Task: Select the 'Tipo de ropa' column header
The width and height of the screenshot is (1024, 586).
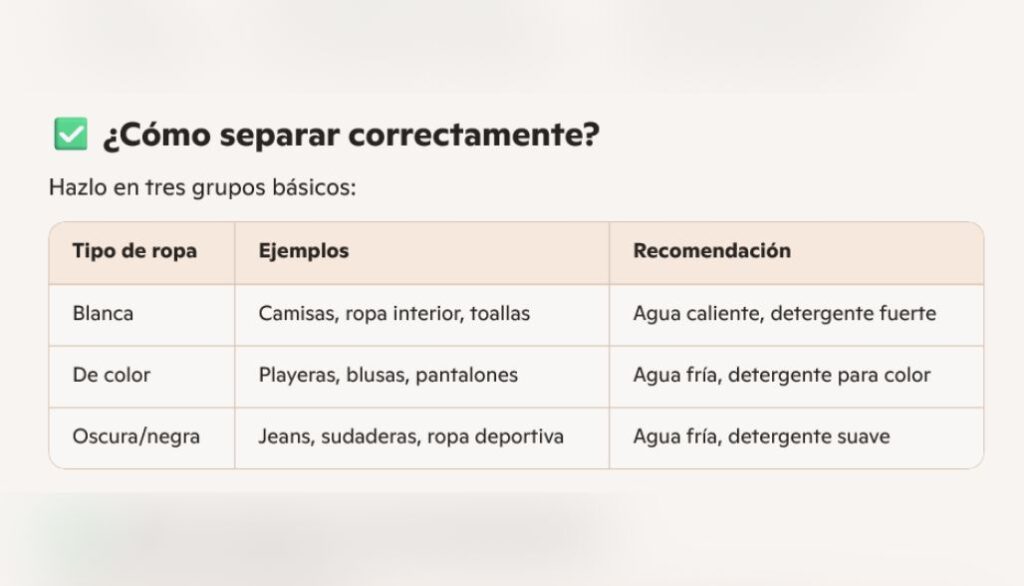Action: 134,252
